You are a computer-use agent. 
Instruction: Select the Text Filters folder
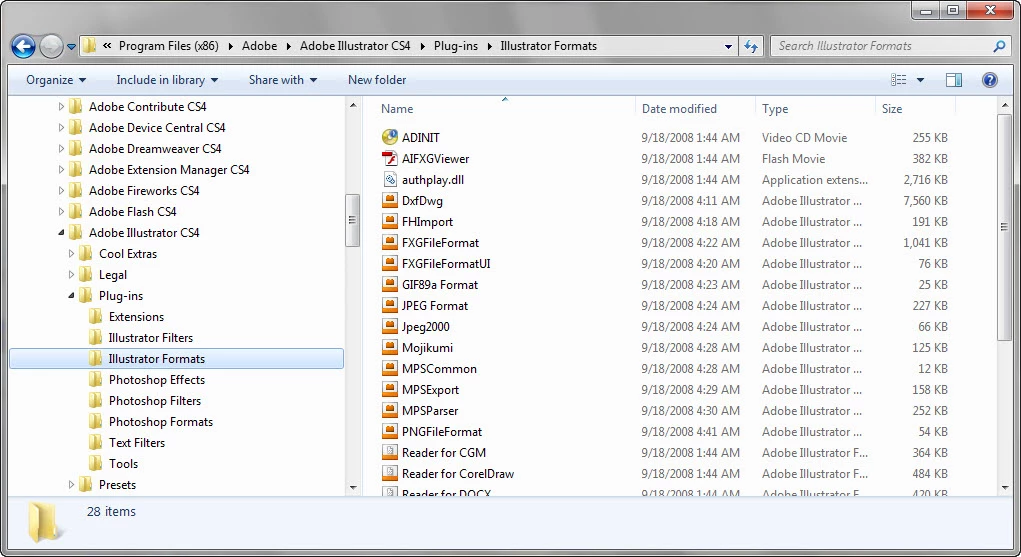coord(137,443)
